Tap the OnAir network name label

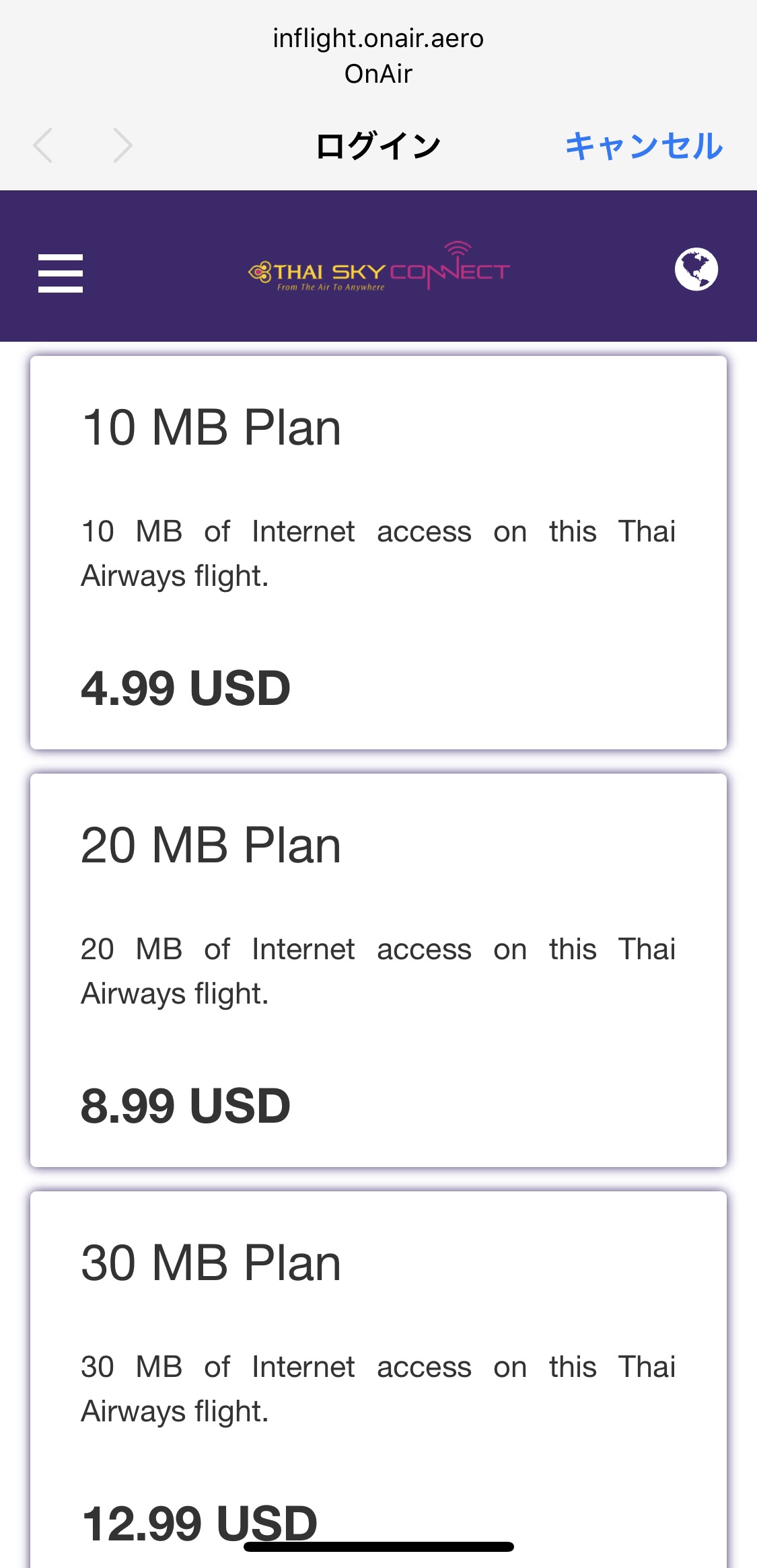(378, 73)
